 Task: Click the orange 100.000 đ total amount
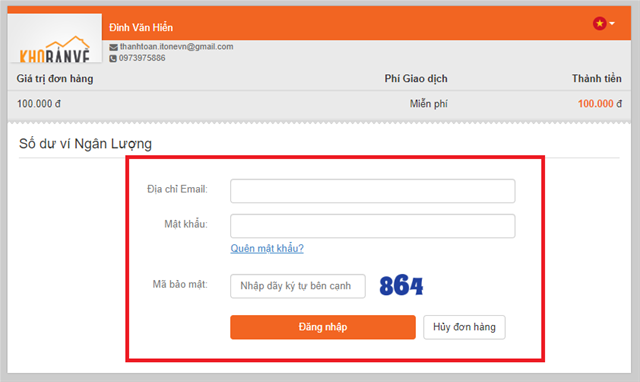(600, 104)
